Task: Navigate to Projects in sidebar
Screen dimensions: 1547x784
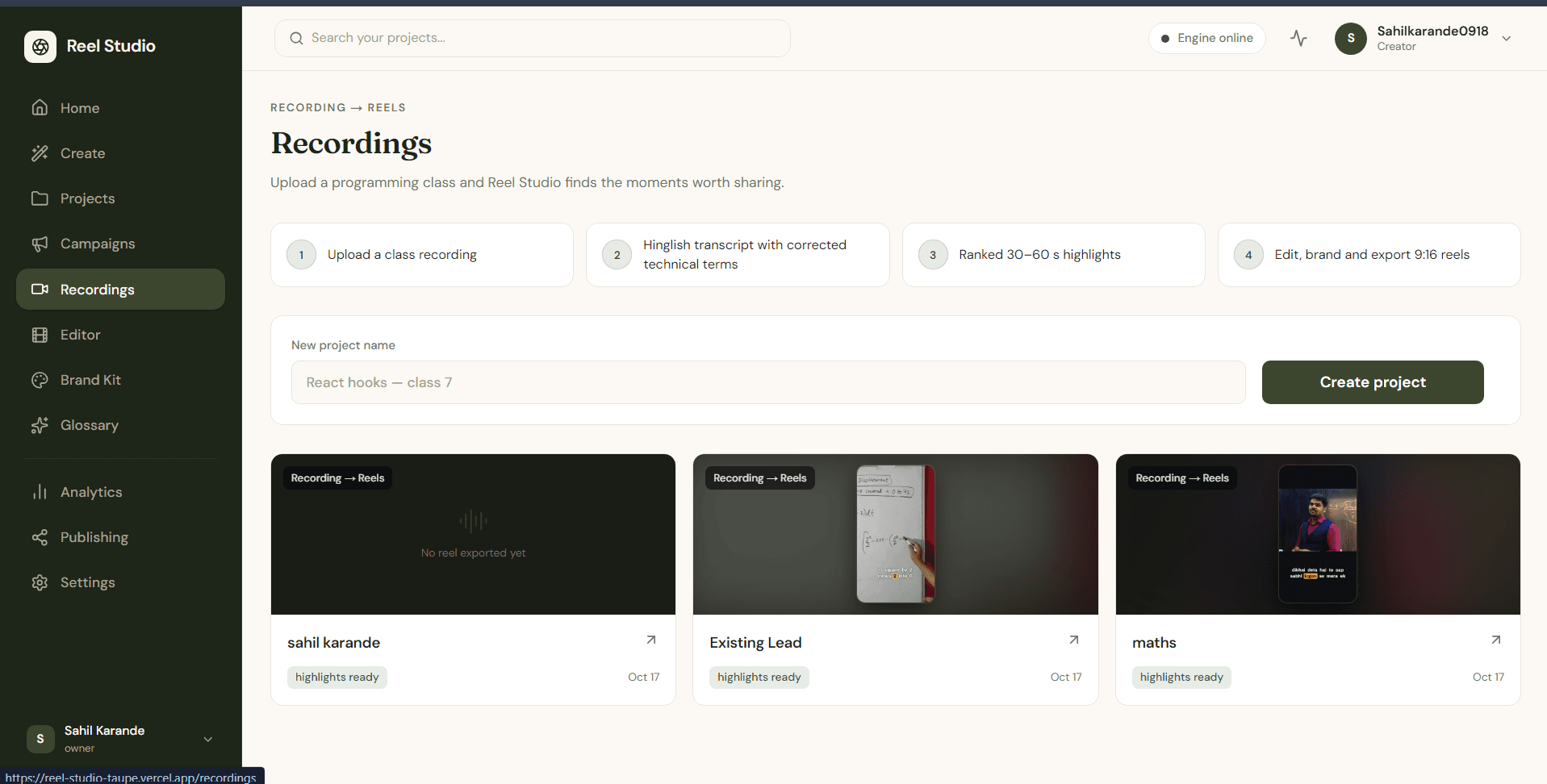Action: click(x=120, y=198)
